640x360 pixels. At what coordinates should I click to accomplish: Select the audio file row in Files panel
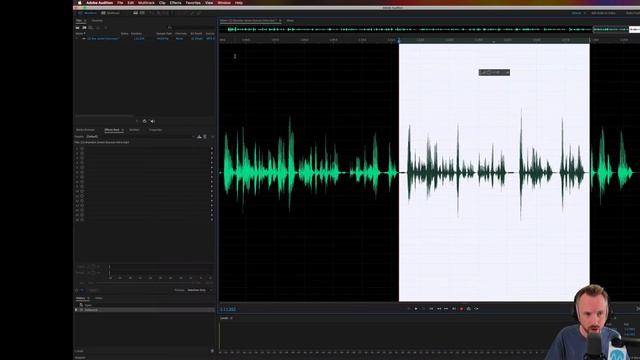click(144, 38)
